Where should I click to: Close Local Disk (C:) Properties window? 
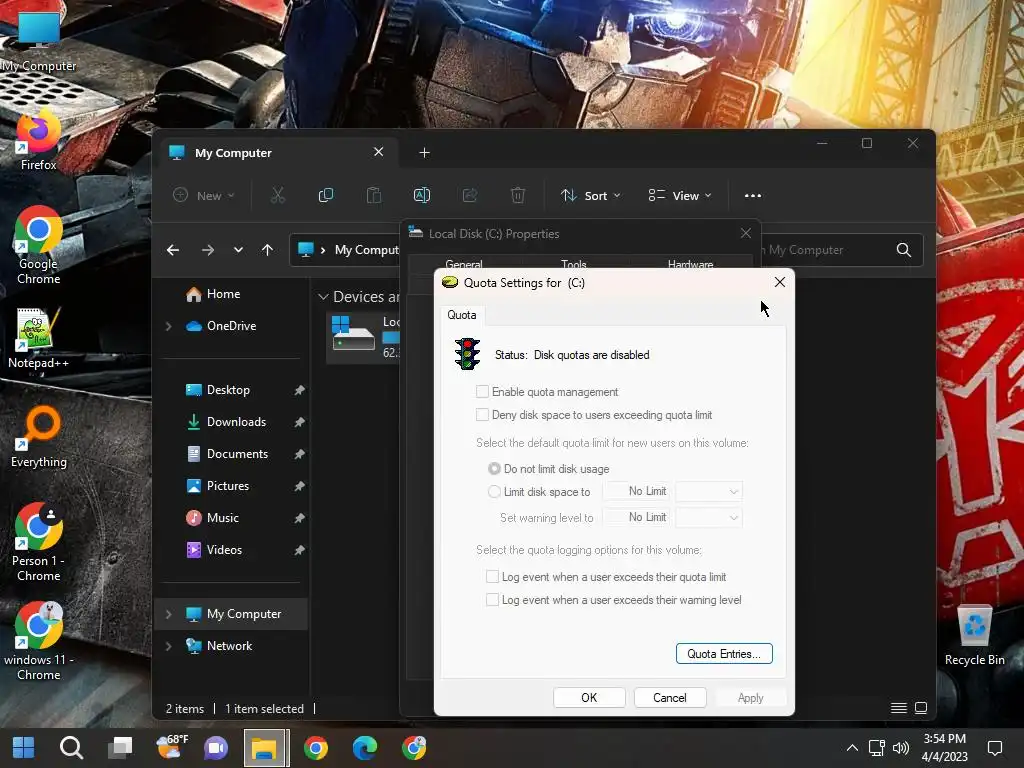pos(746,233)
